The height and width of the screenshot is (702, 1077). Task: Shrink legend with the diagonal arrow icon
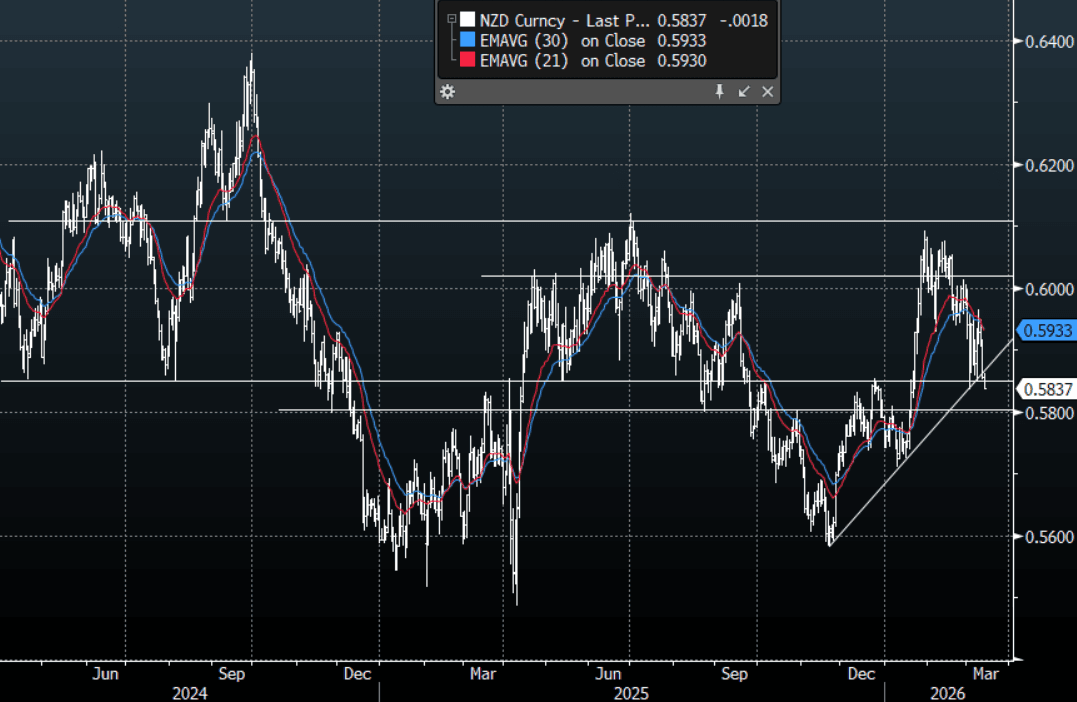(x=743, y=91)
